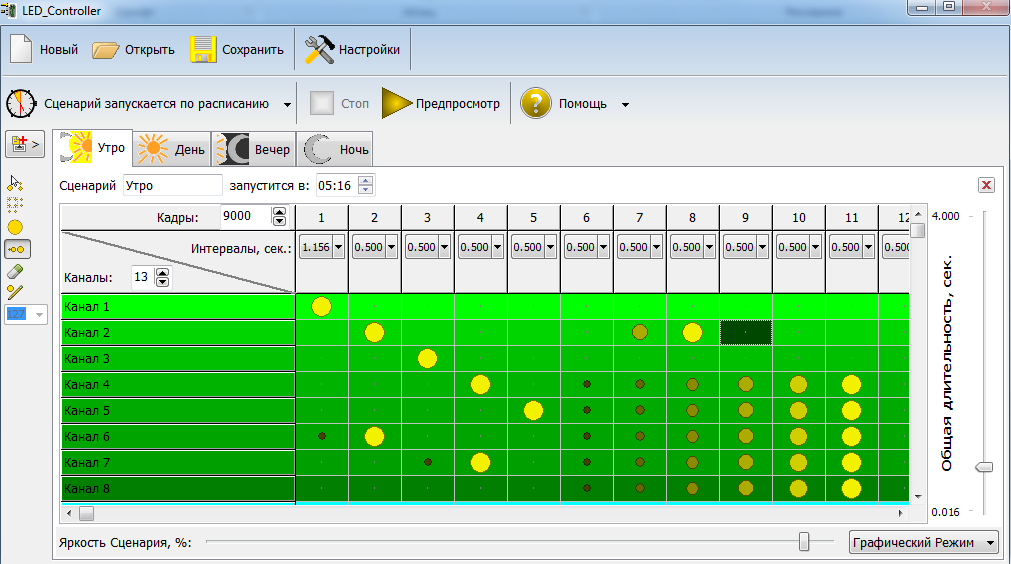1011x564 pixels.
Task: Select the gradient dots fade tool
Action: (17, 249)
